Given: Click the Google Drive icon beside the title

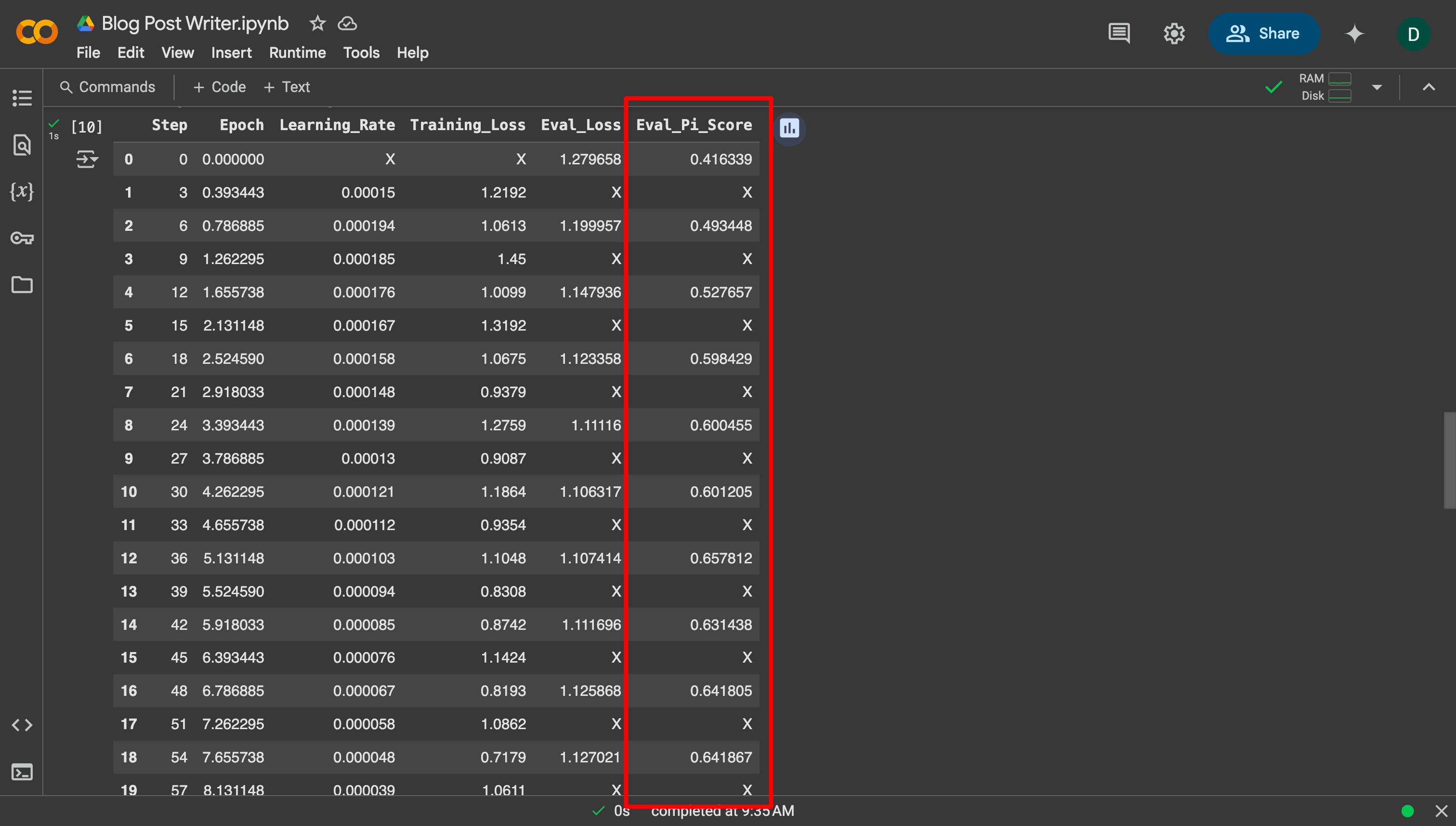Looking at the screenshot, I should coord(86,23).
